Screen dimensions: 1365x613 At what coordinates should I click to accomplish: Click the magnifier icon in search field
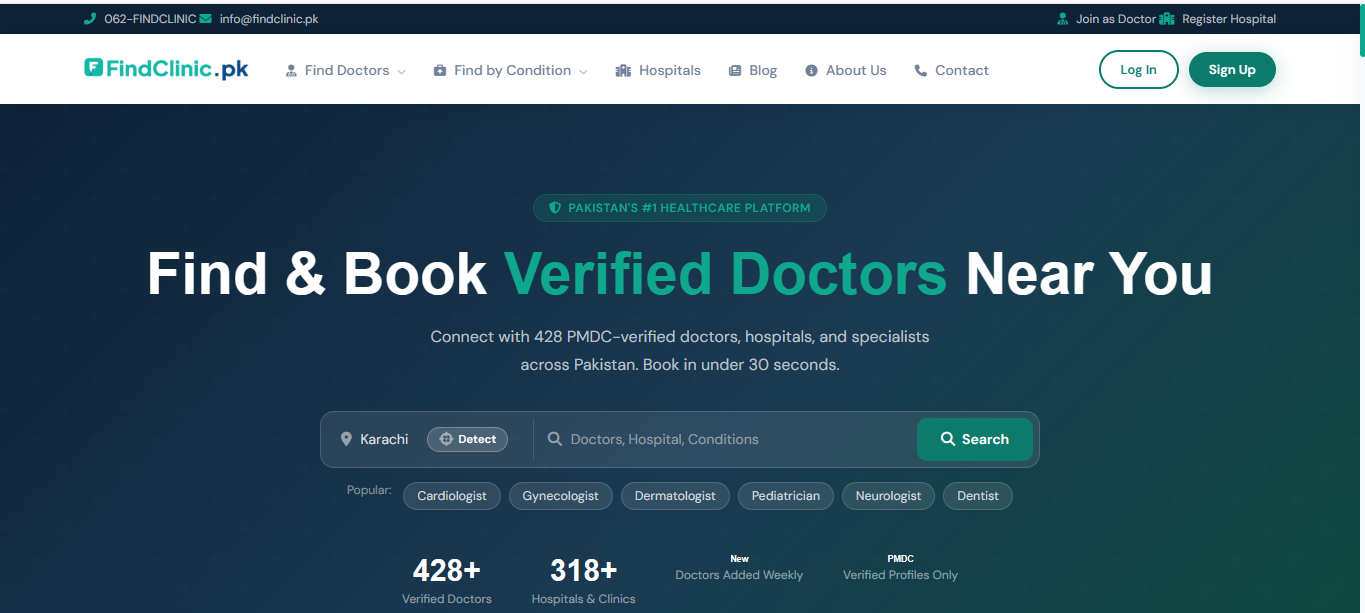[555, 439]
